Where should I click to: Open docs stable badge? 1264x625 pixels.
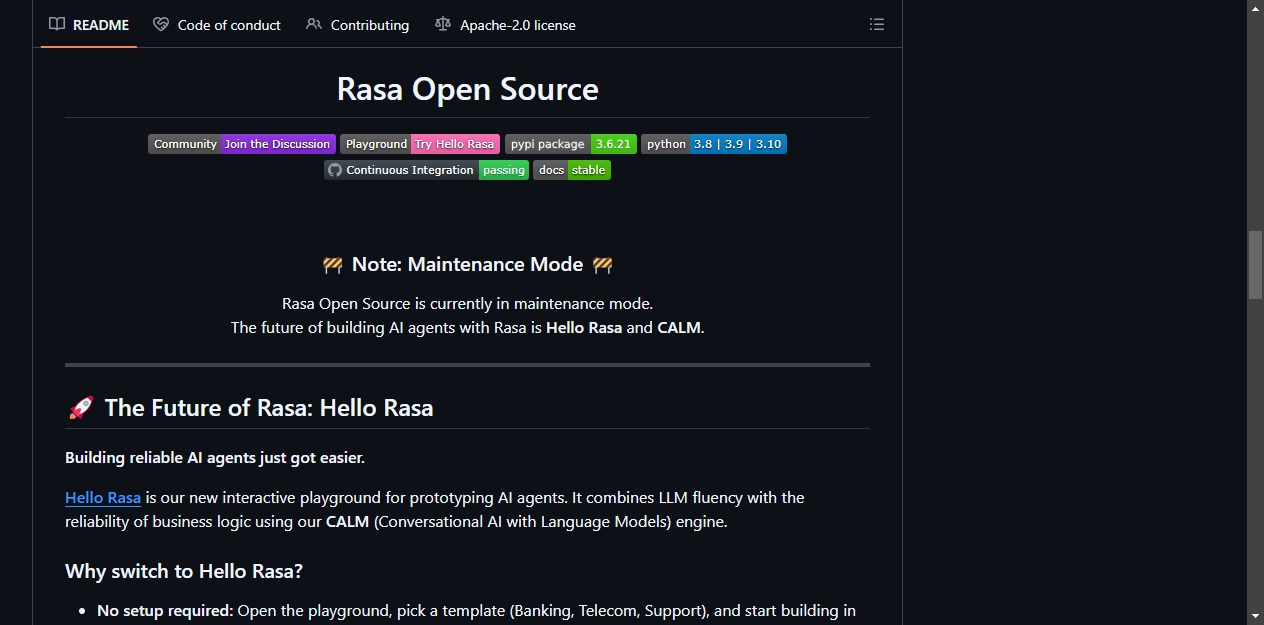click(x=572, y=170)
